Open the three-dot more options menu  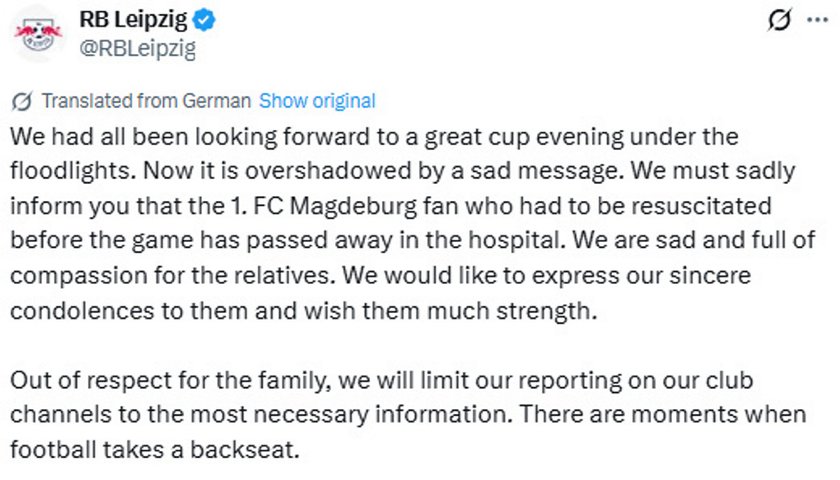817,21
